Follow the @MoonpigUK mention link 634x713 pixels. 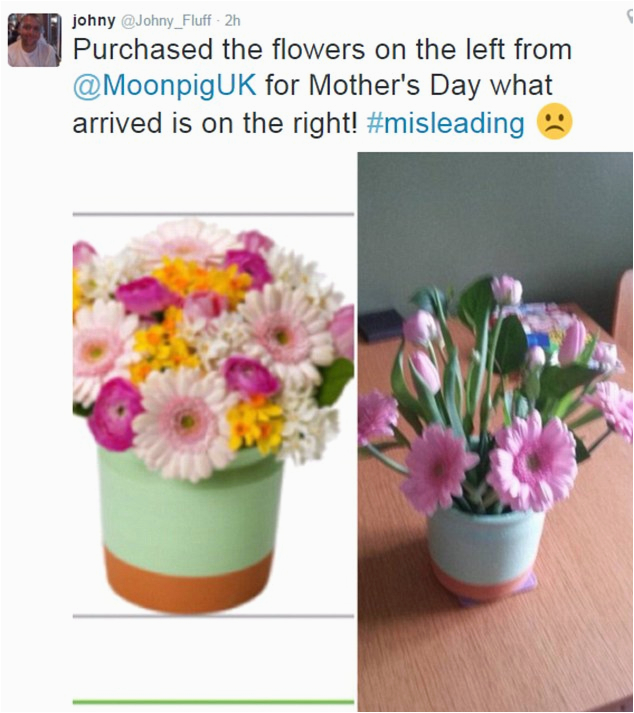pos(165,85)
